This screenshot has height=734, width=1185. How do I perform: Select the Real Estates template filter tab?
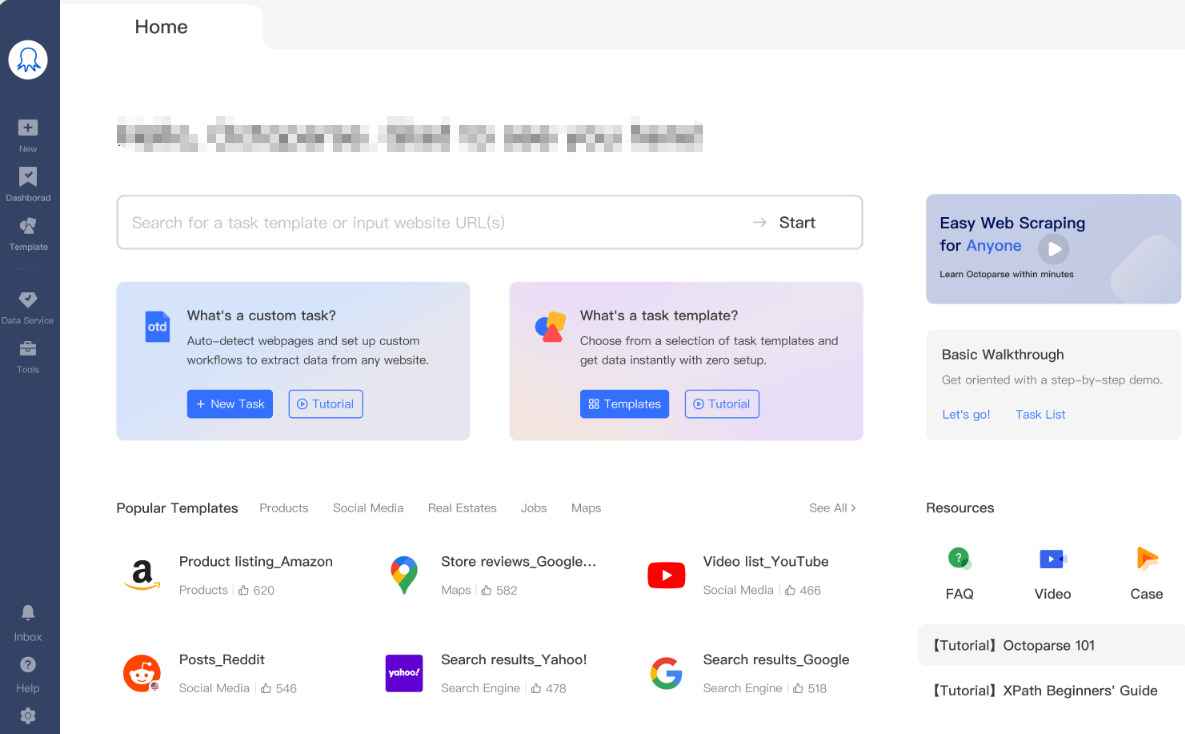tap(462, 508)
